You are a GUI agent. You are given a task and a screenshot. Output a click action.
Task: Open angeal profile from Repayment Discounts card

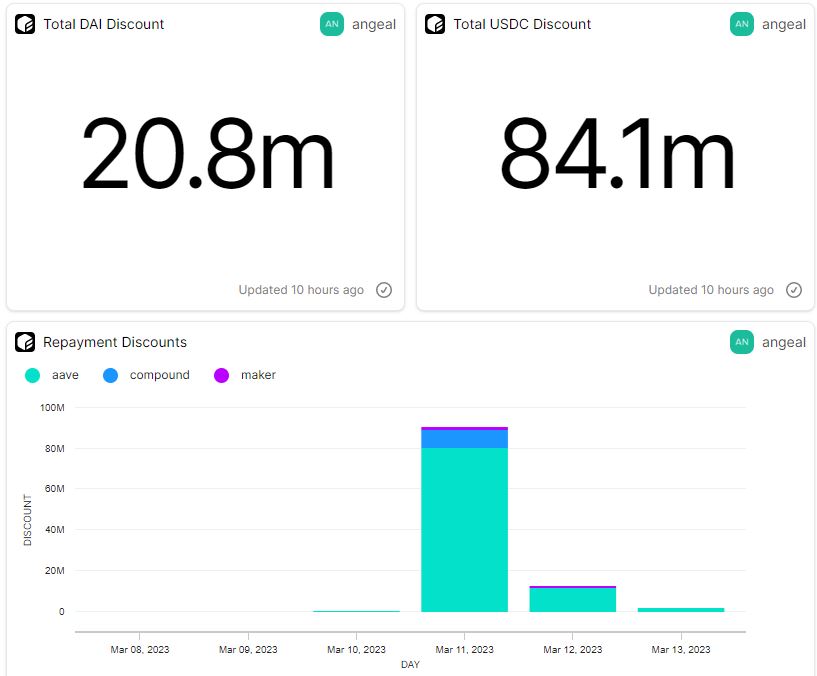[784, 342]
